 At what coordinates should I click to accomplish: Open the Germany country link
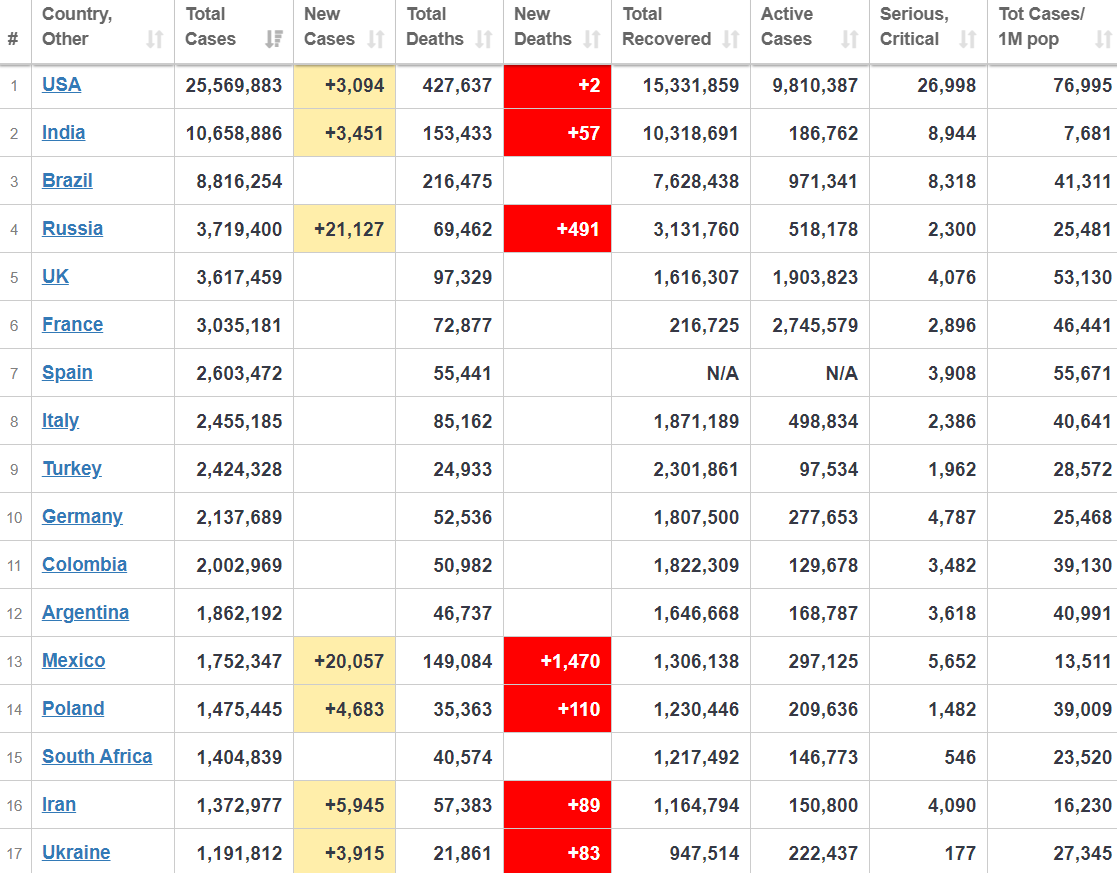click(82, 517)
